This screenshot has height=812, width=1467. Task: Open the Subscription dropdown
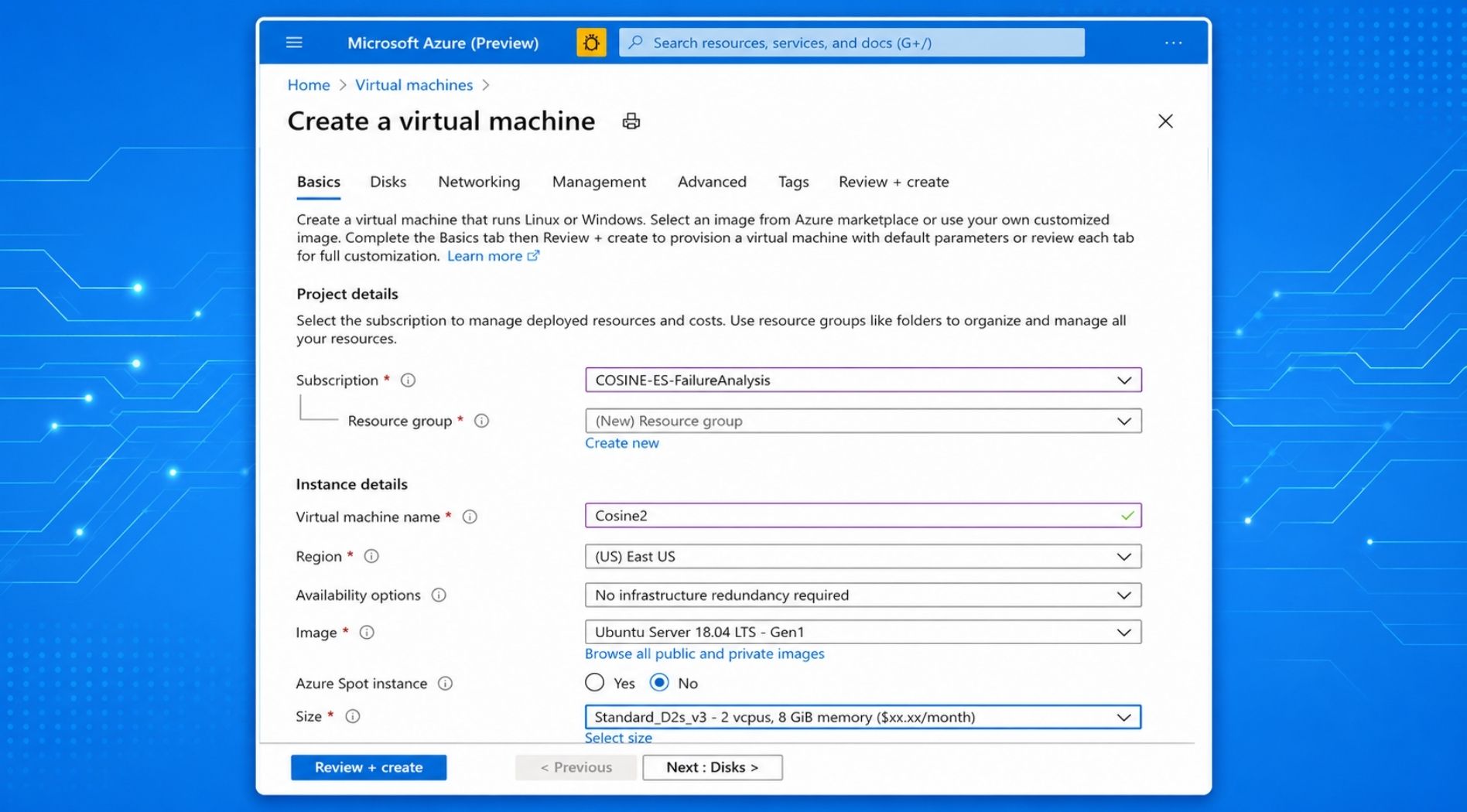863,380
